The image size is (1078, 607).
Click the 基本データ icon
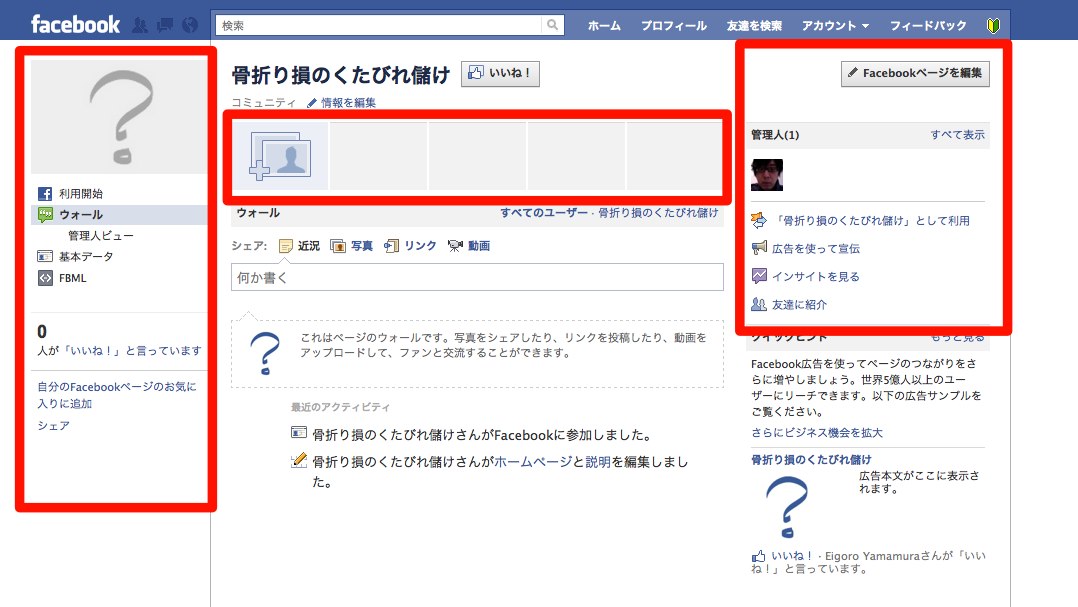pos(45,256)
